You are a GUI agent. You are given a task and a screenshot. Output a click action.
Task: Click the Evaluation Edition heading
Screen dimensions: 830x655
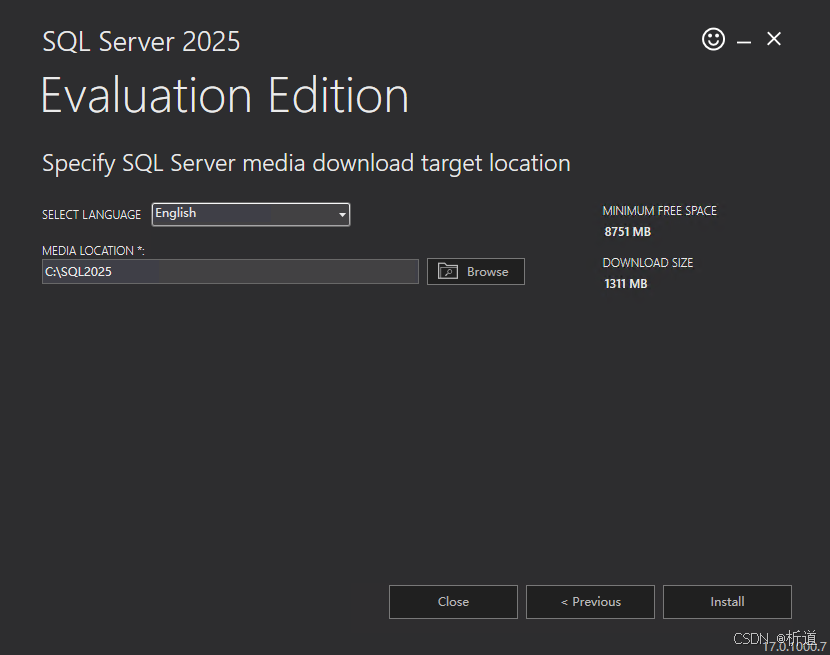pos(225,96)
